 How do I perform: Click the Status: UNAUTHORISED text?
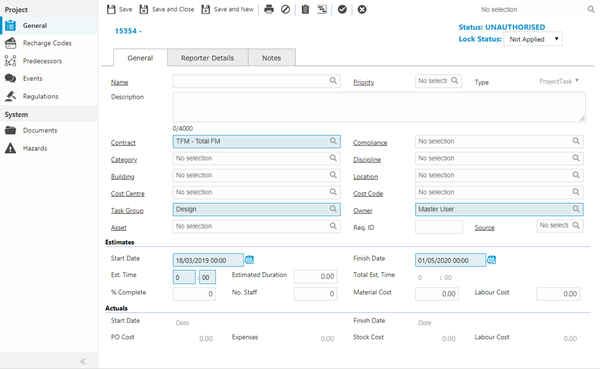[502, 27]
